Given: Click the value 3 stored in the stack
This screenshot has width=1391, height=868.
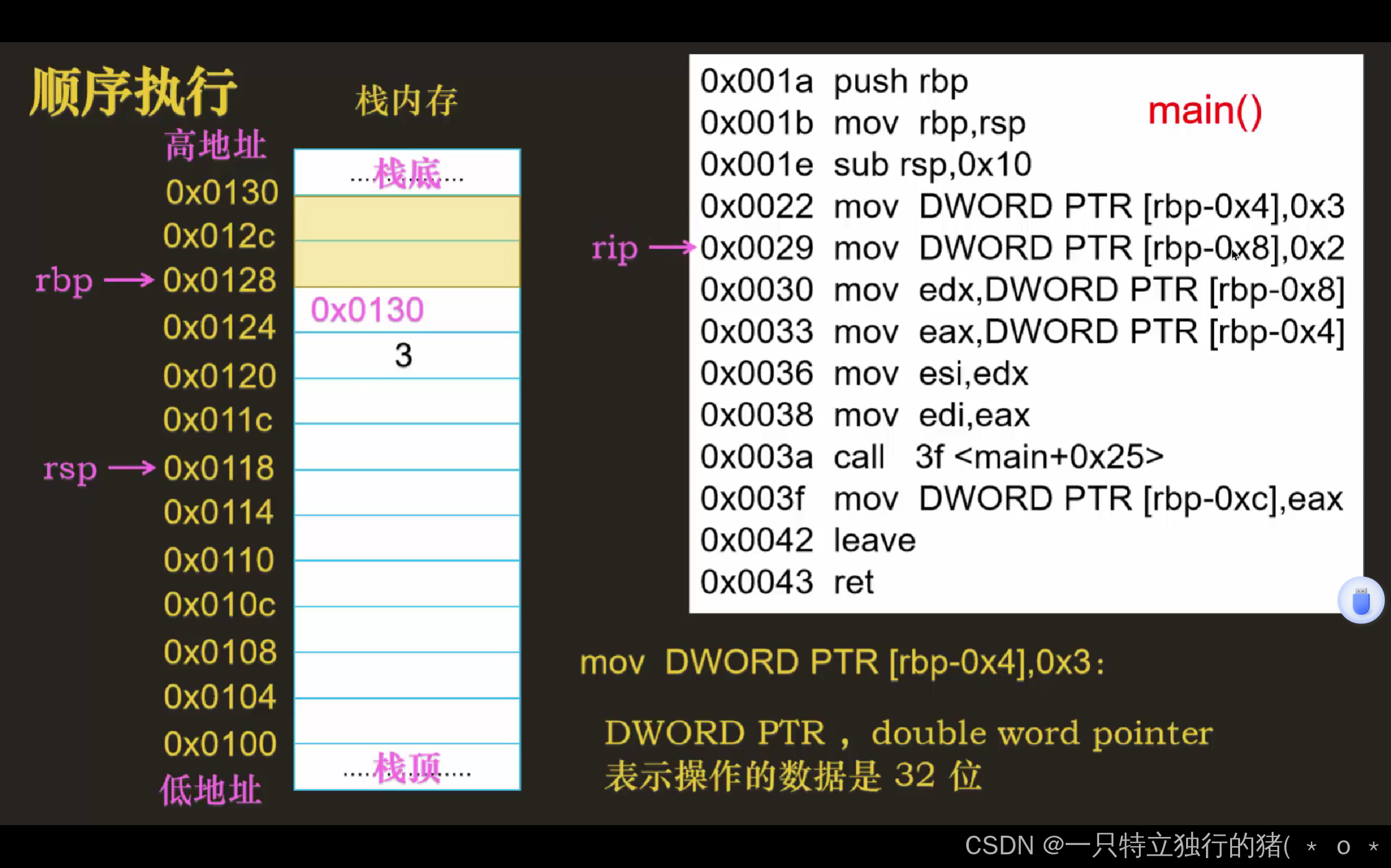Looking at the screenshot, I should (404, 355).
